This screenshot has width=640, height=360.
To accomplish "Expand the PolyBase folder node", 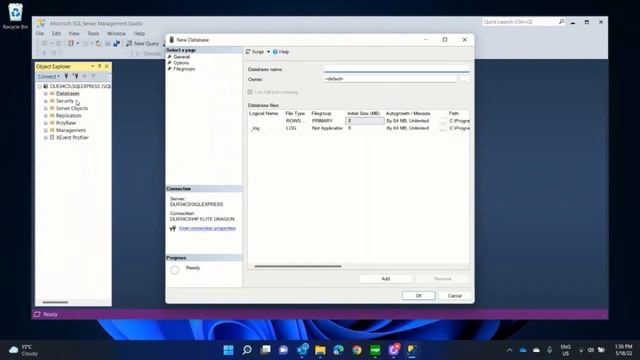I will (46, 123).
